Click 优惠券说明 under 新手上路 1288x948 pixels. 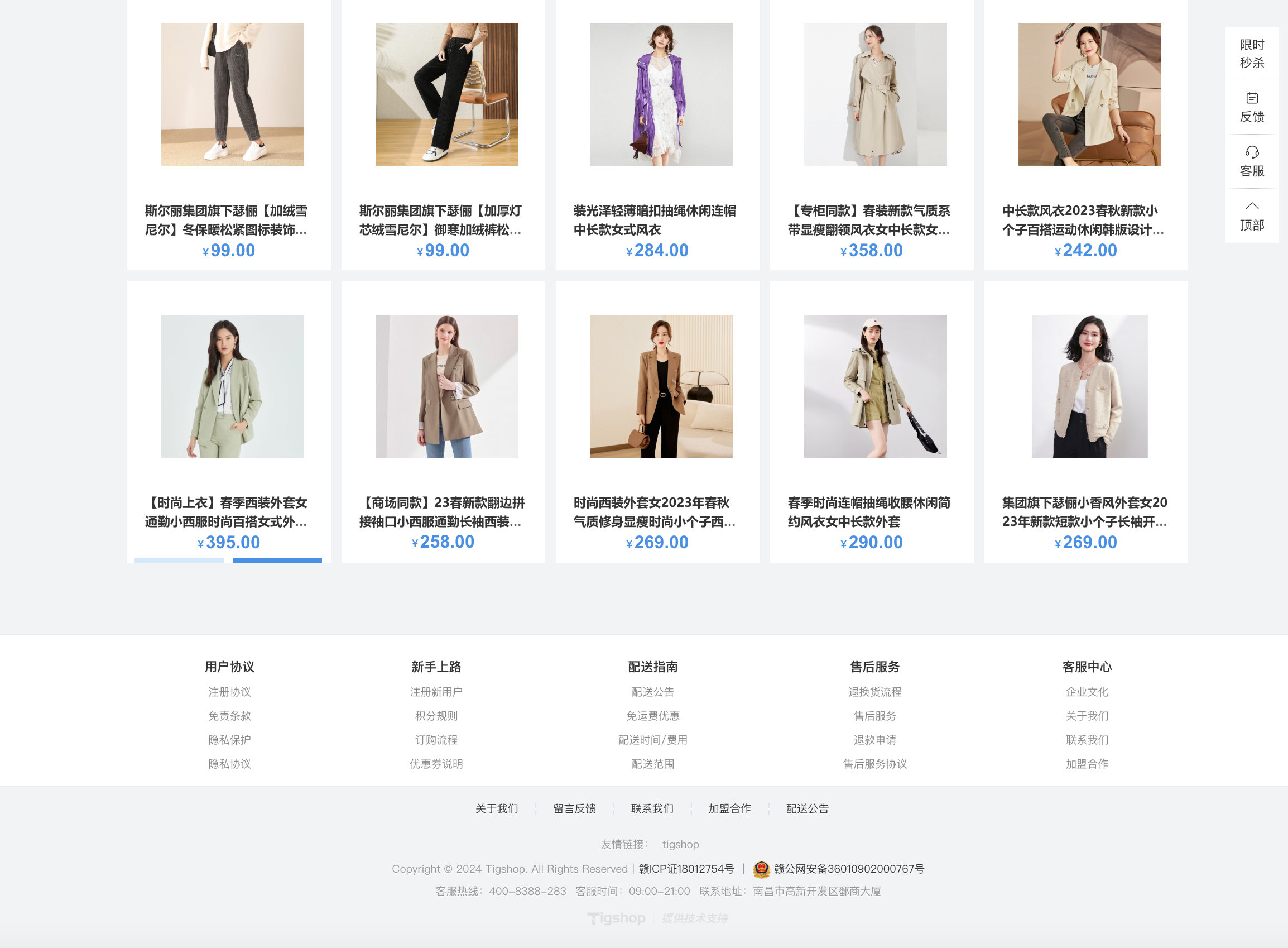(x=436, y=764)
